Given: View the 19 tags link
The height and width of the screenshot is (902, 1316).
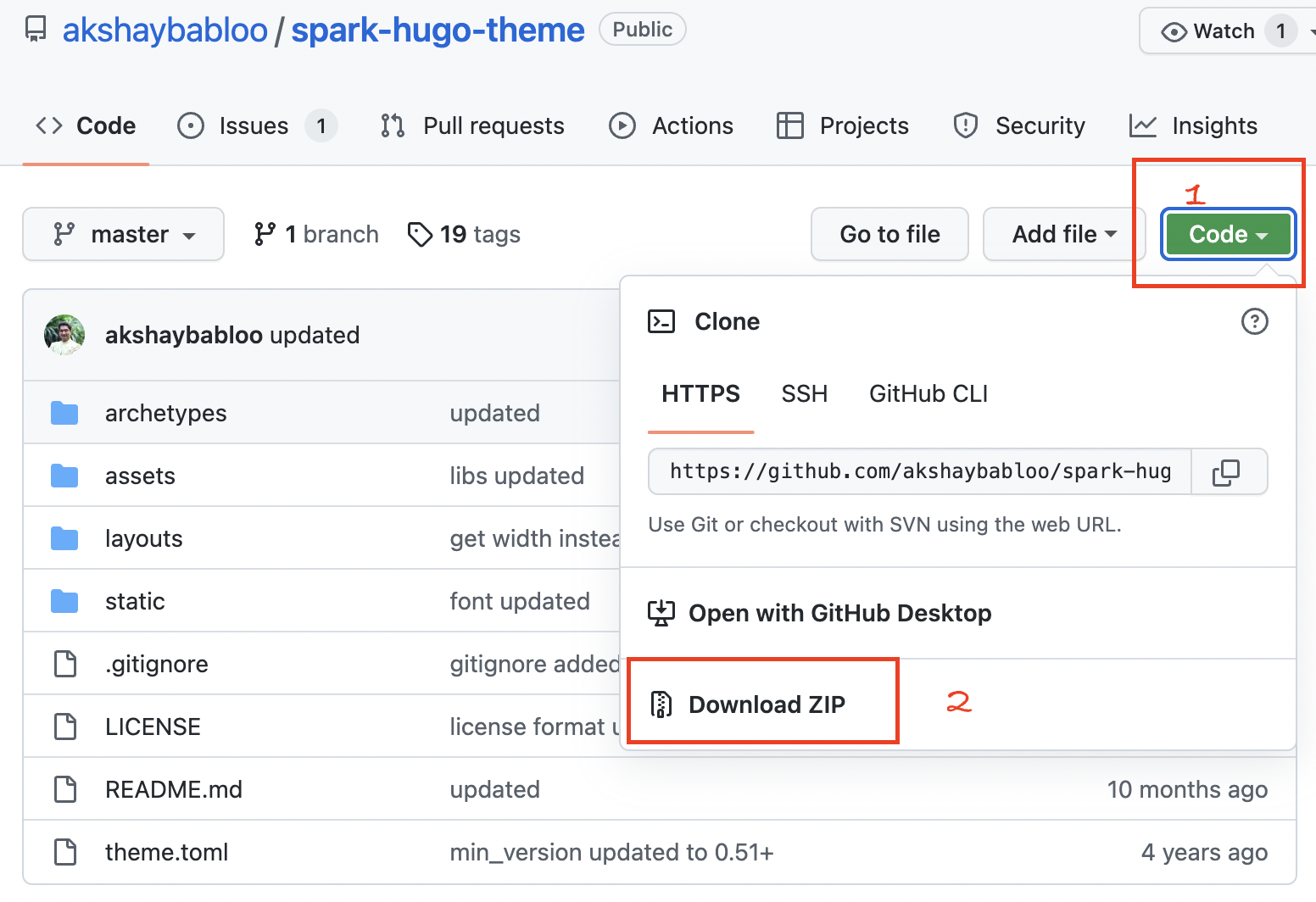Looking at the screenshot, I should pyautogui.click(x=464, y=234).
